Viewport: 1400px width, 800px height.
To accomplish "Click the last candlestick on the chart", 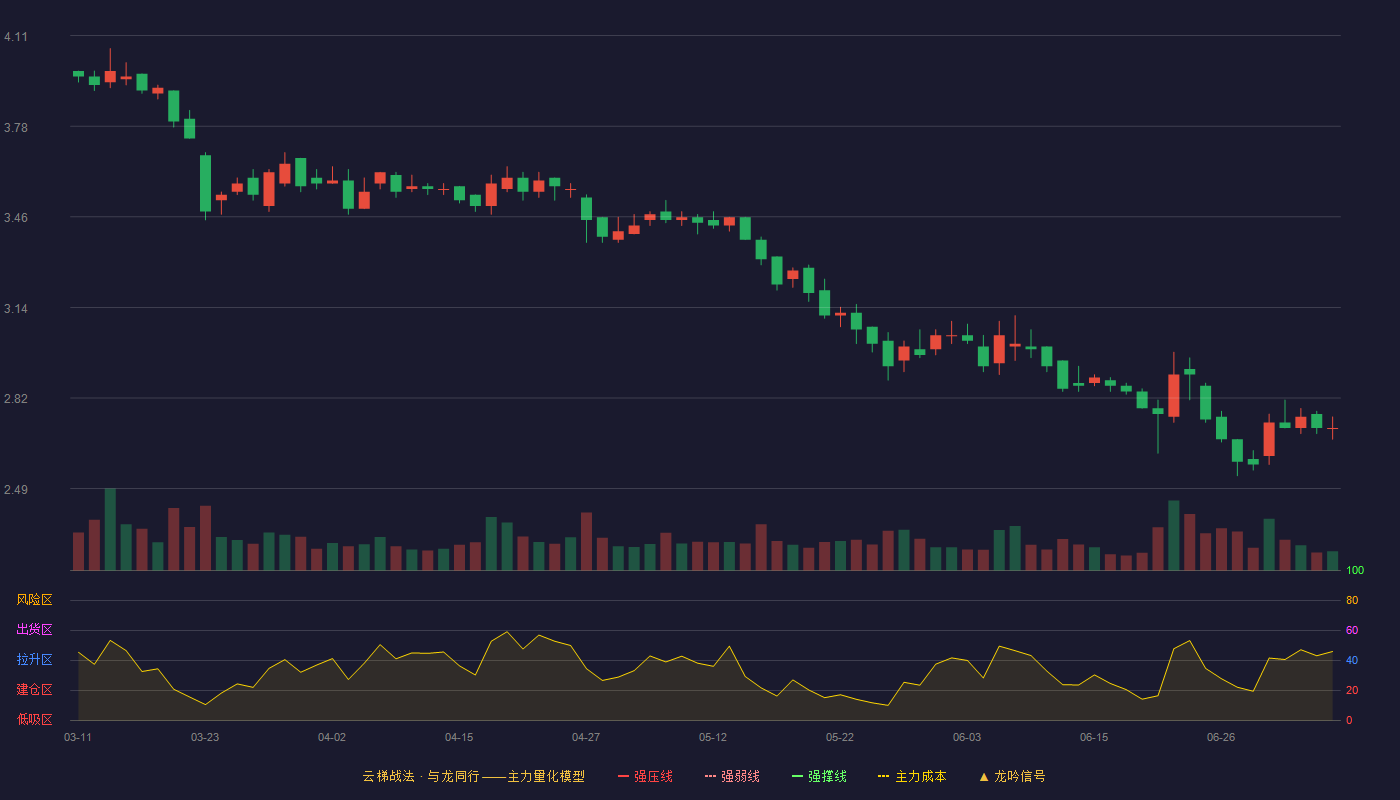I will coord(1332,428).
